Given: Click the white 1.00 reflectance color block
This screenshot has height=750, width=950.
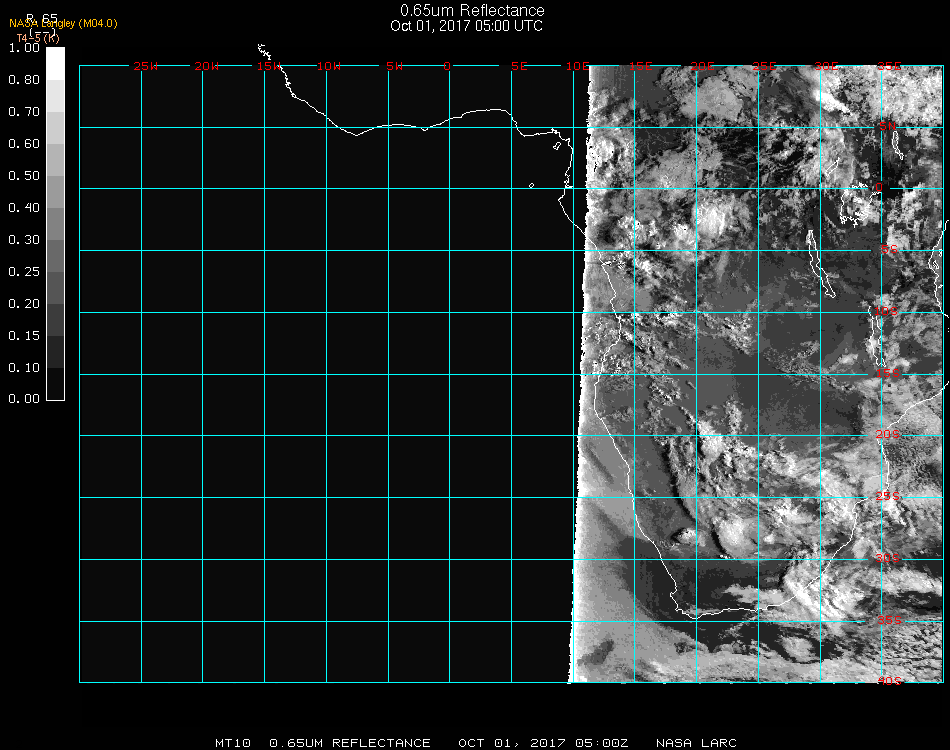Looking at the screenshot, I should (55, 62).
